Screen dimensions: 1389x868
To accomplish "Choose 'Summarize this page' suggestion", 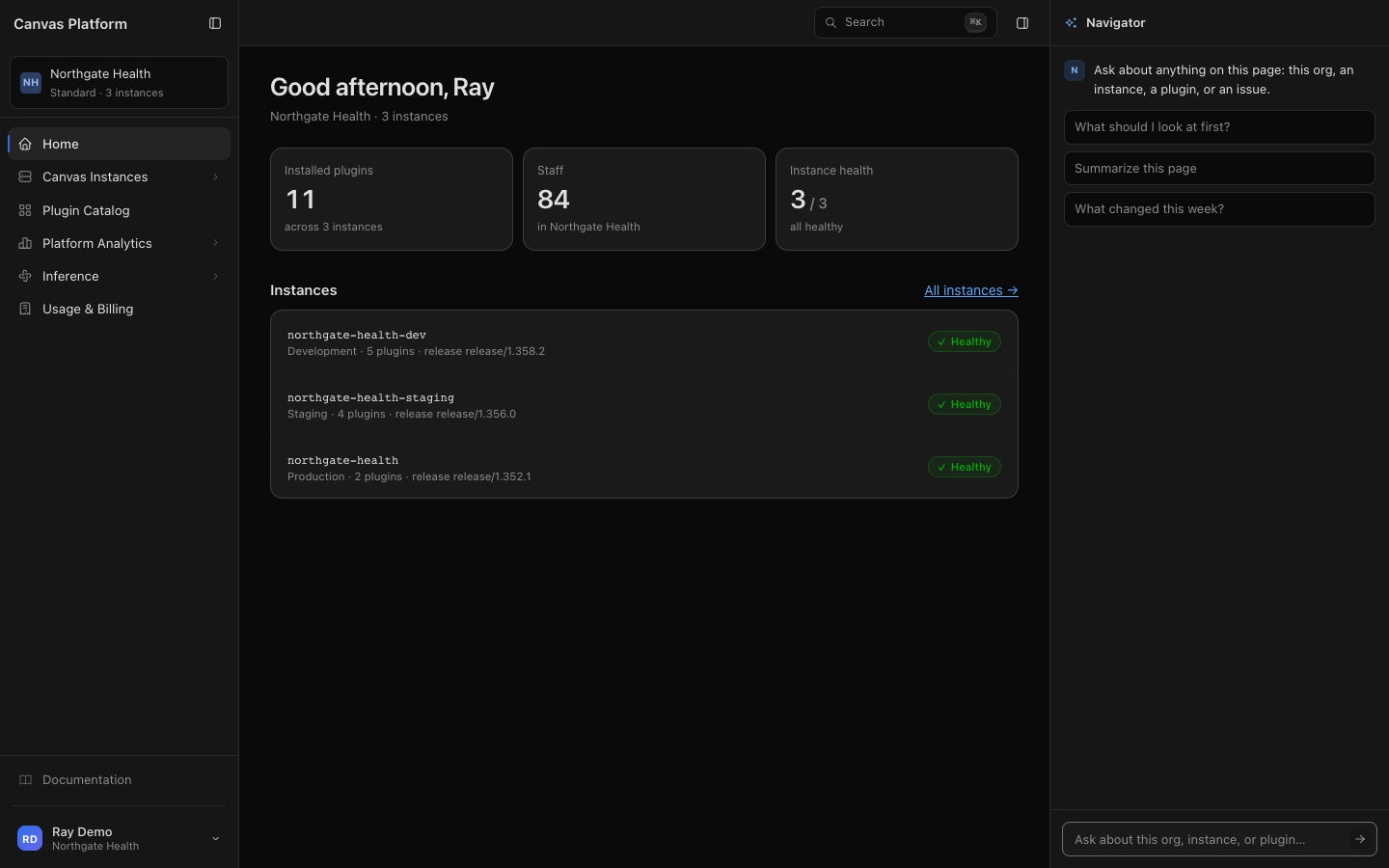I will (1219, 168).
